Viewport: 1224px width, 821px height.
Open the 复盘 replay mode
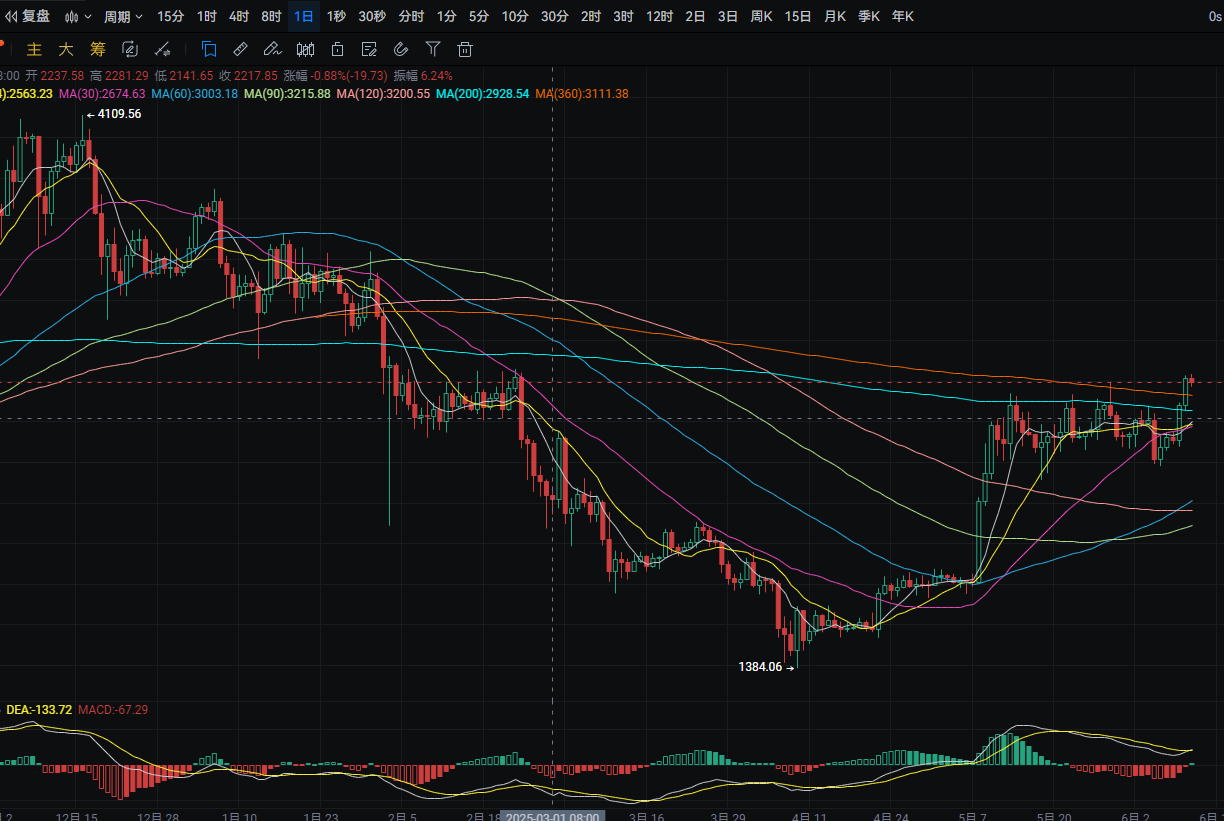(28, 16)
